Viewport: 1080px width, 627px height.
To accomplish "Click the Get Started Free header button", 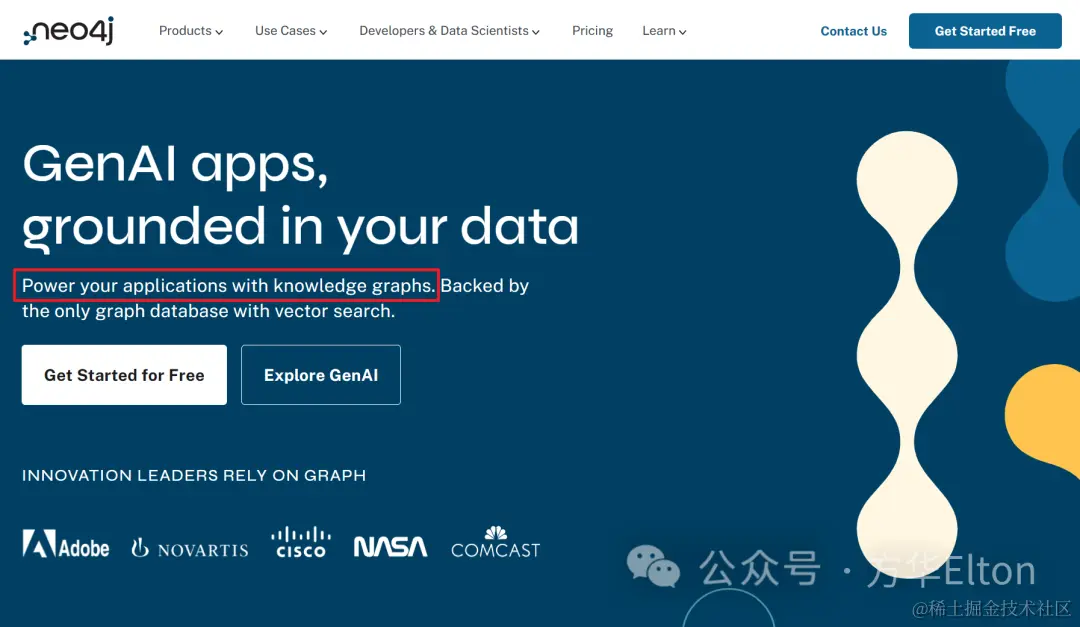I will coord(985,31).
